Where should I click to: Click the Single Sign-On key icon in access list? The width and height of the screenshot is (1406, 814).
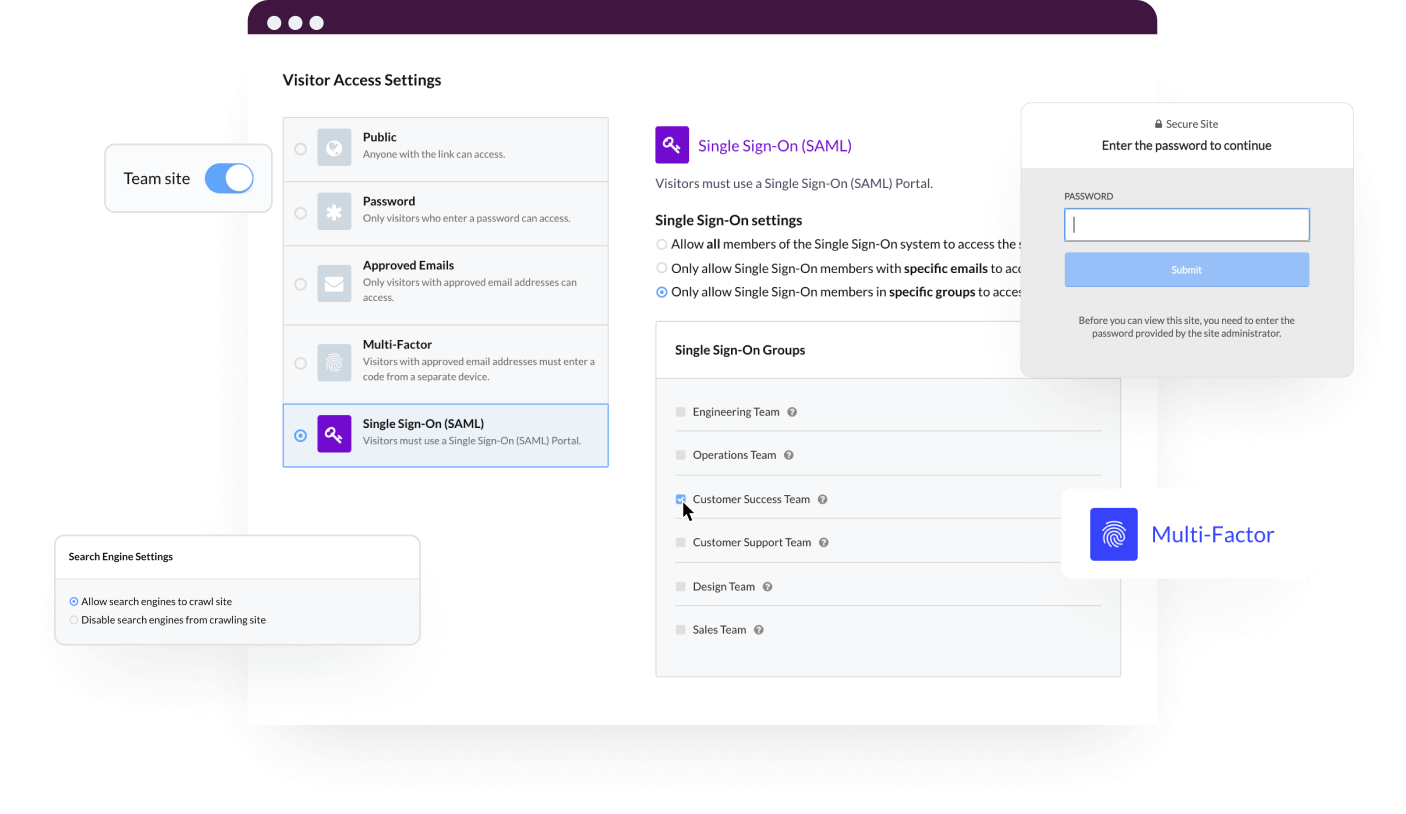point(334,435)
